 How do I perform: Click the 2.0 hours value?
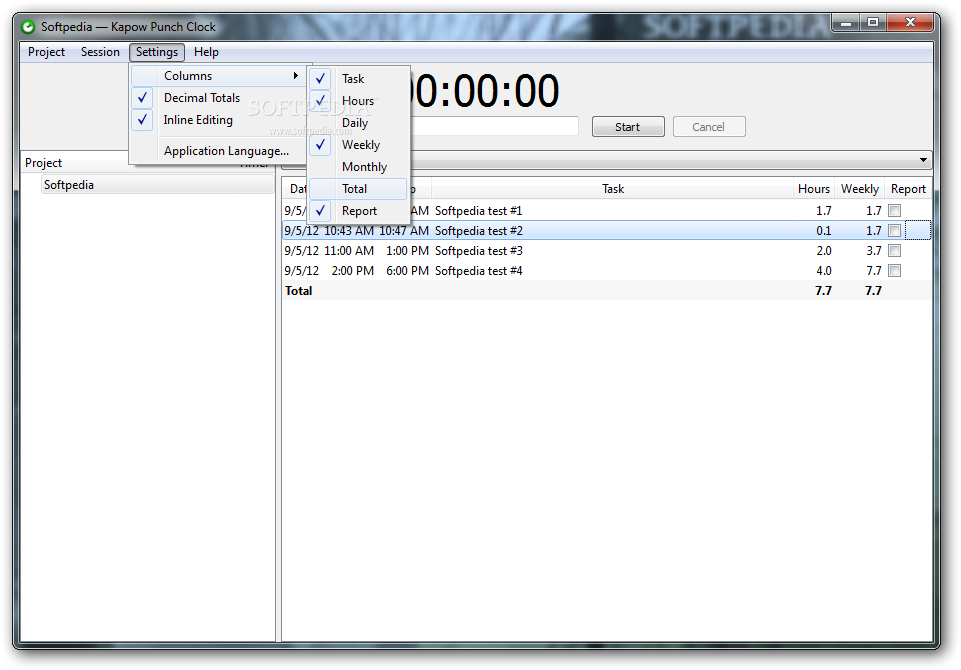coord(824,251)
